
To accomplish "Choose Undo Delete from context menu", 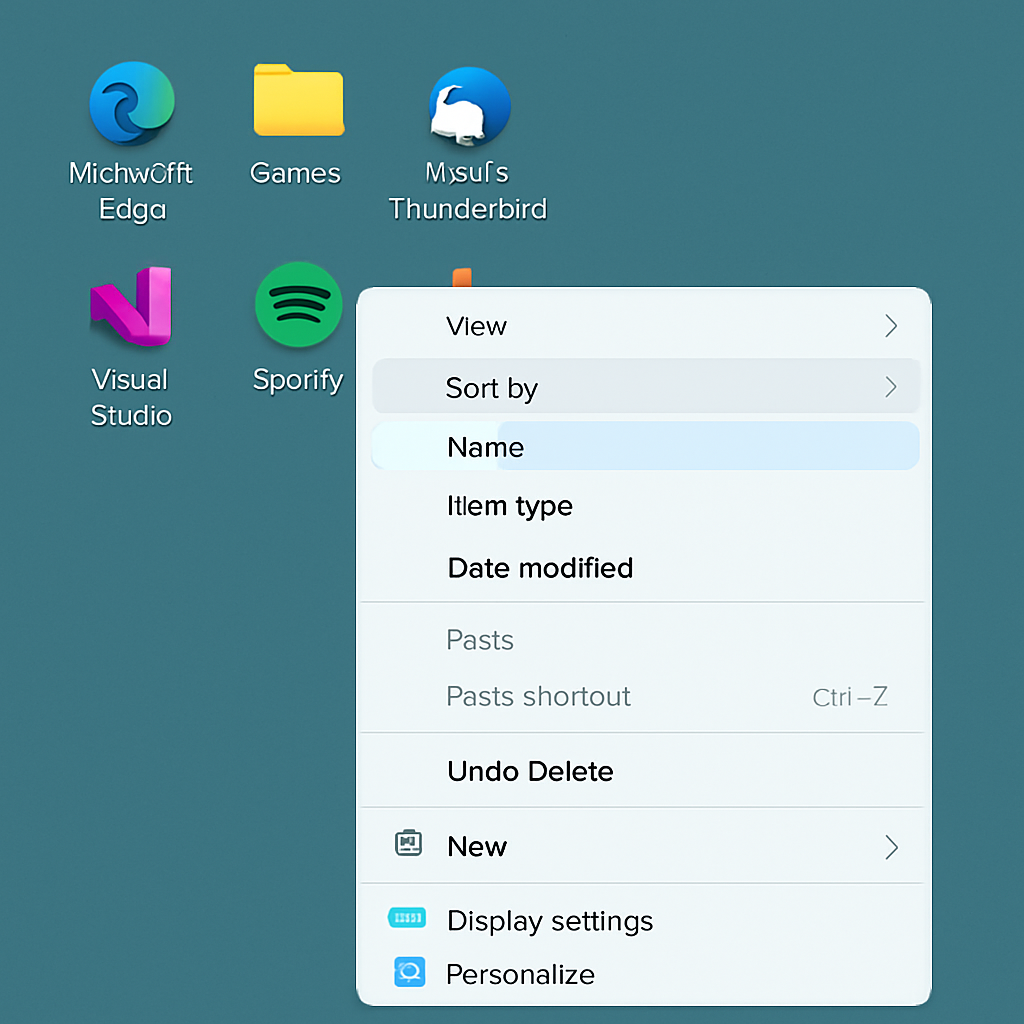I will point(644,771).
